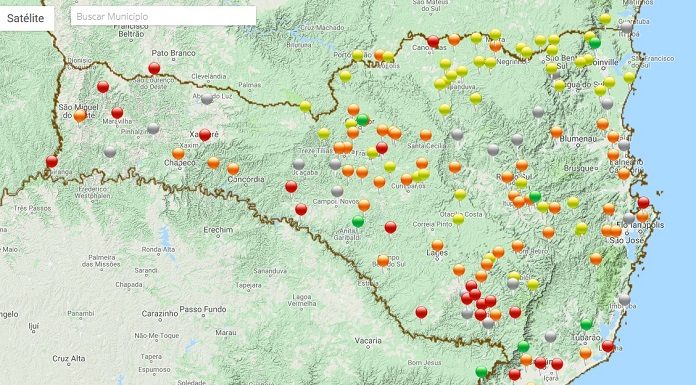
Task: Click the yellow pin below São Francisco do Sul
Action: click(629, 78)
